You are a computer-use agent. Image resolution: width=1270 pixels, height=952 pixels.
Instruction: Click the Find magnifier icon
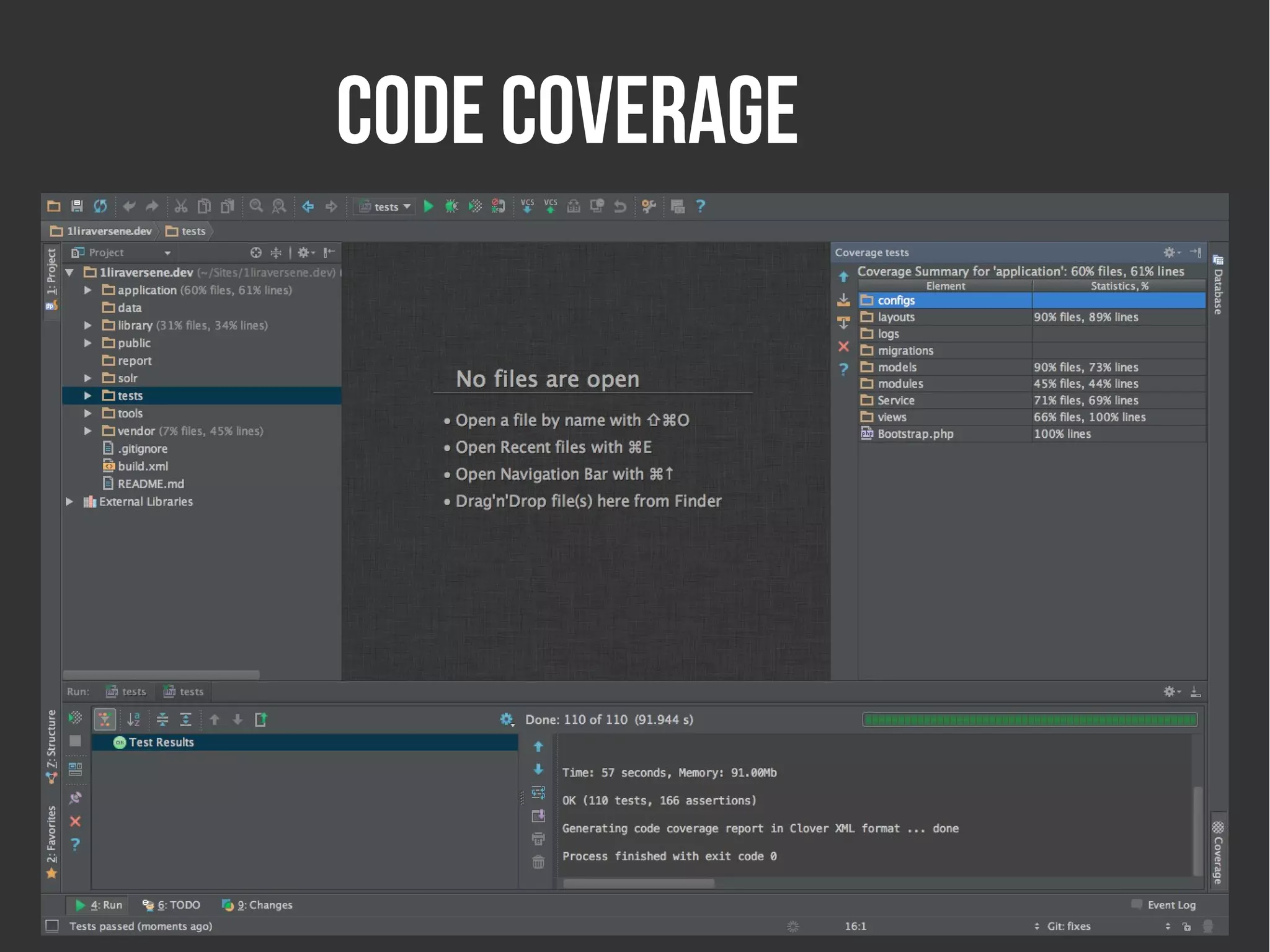[256, 207]
